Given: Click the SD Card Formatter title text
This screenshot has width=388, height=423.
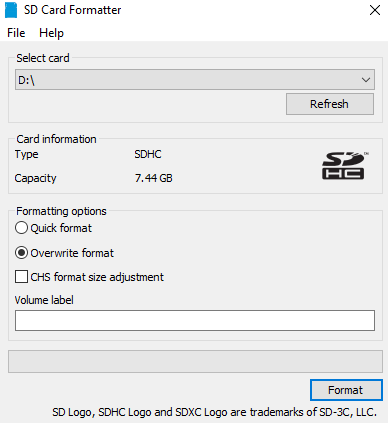Looking at the screenshot, I should coord(72,10).
